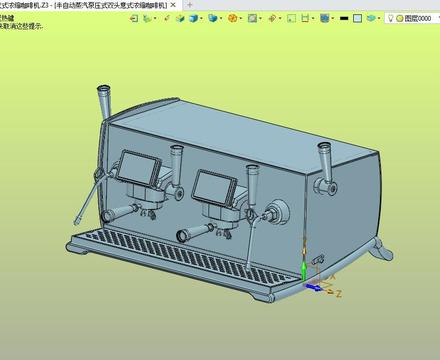The image size is (440, 360).
Task: Toggle the light blue square background icon
Action: [357, 18]
